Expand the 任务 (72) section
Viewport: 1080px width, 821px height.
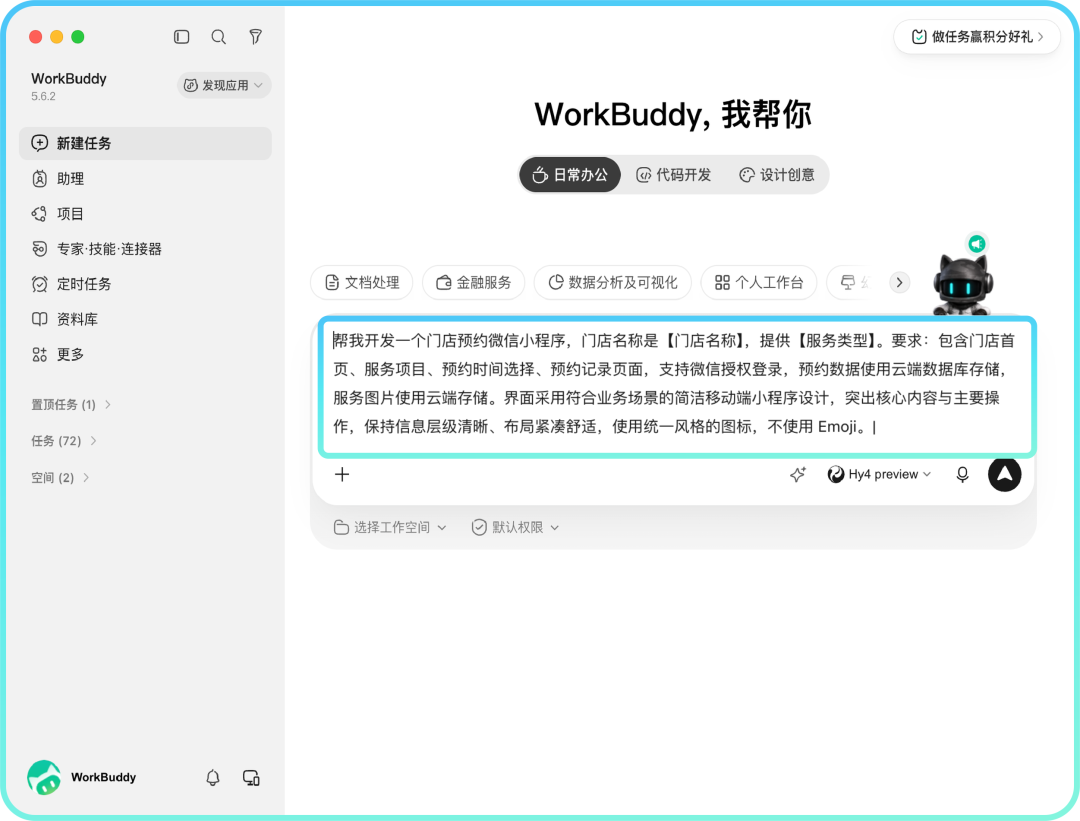point(63,441)
